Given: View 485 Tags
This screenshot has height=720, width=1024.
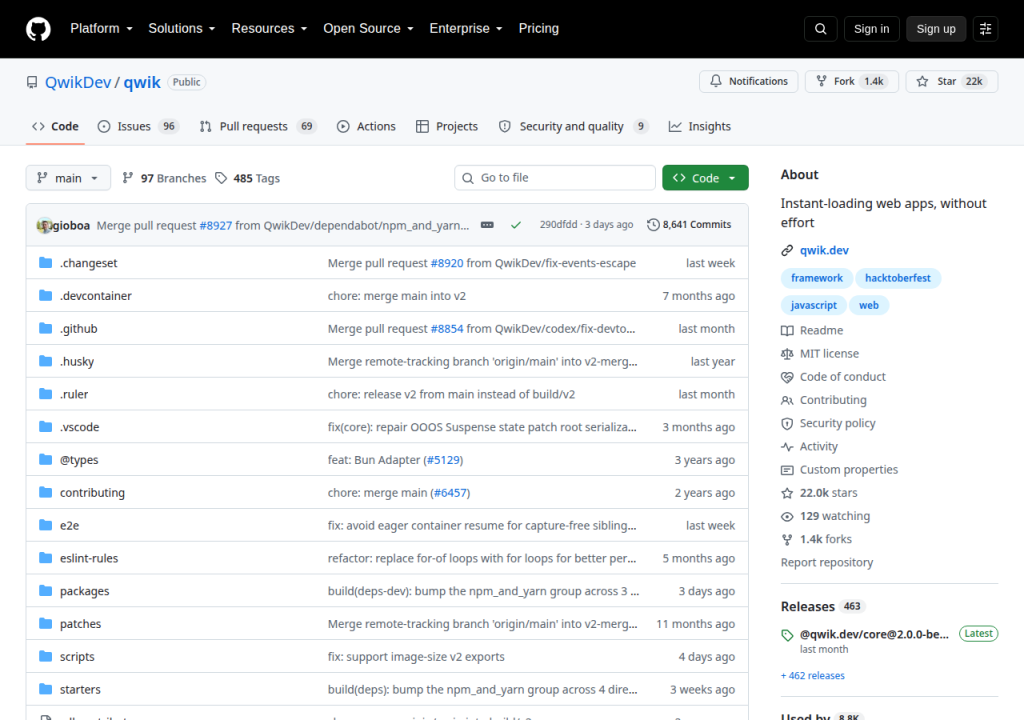Looking at the screenshot, I should tap(248, 178).
